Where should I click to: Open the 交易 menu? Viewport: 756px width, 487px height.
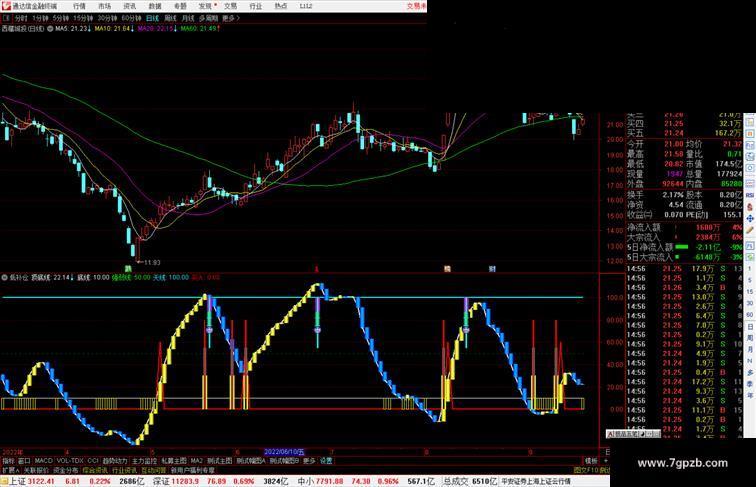pyautogui.click(x=230, y=6)
